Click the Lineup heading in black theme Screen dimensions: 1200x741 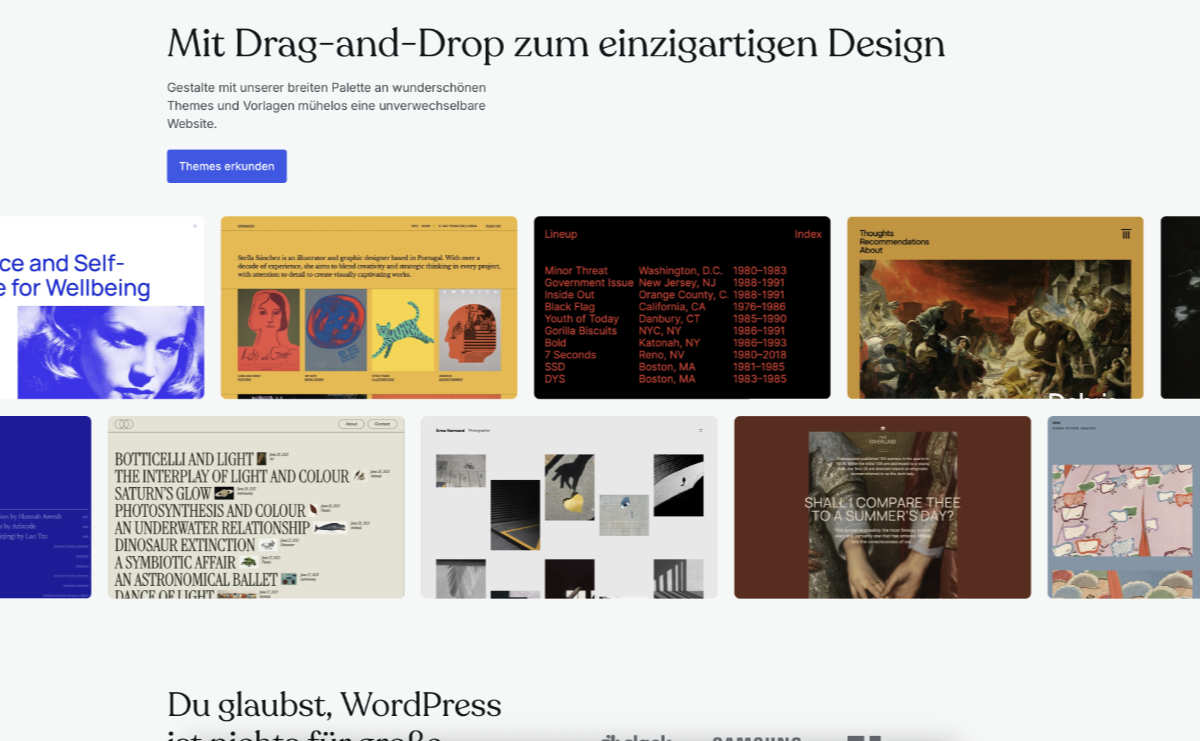click(x=560, y=234)
